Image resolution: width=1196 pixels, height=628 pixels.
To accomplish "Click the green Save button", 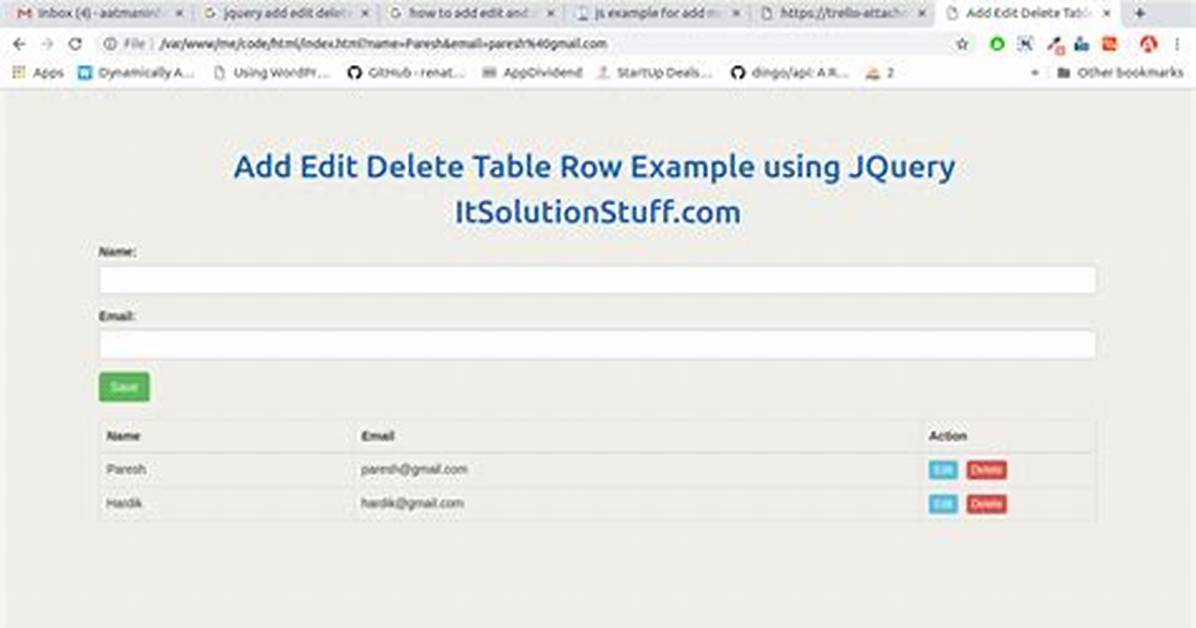I will (124, 387).
